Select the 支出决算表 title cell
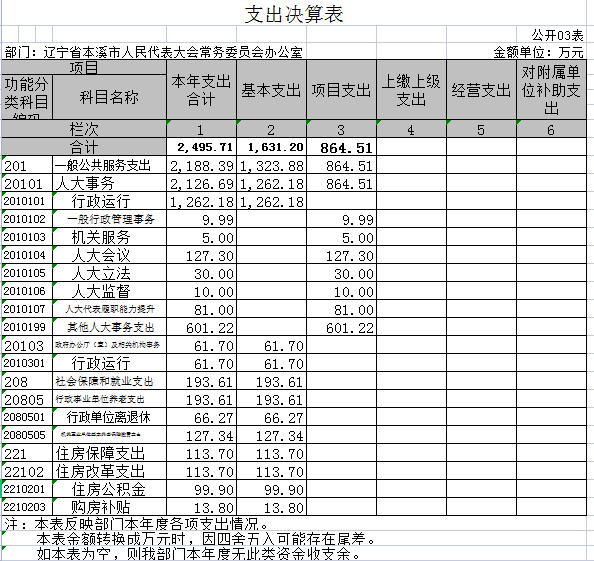The width and height of the screenshot is (594, 561). (x=294, y=14)
